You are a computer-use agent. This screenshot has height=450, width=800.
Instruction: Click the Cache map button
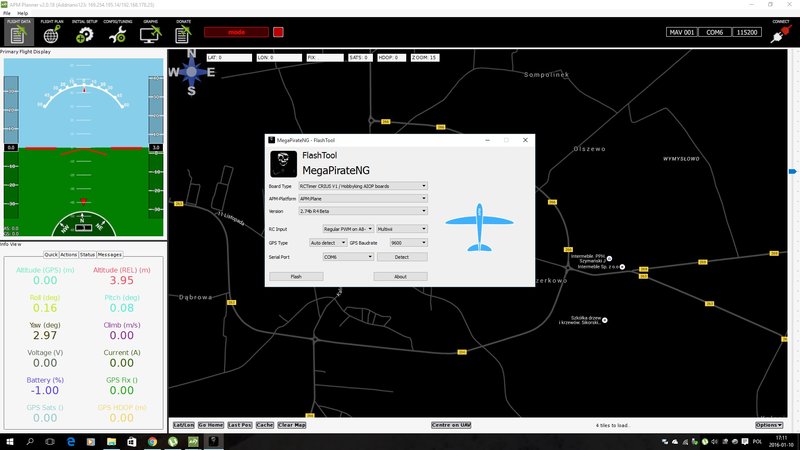265,425
